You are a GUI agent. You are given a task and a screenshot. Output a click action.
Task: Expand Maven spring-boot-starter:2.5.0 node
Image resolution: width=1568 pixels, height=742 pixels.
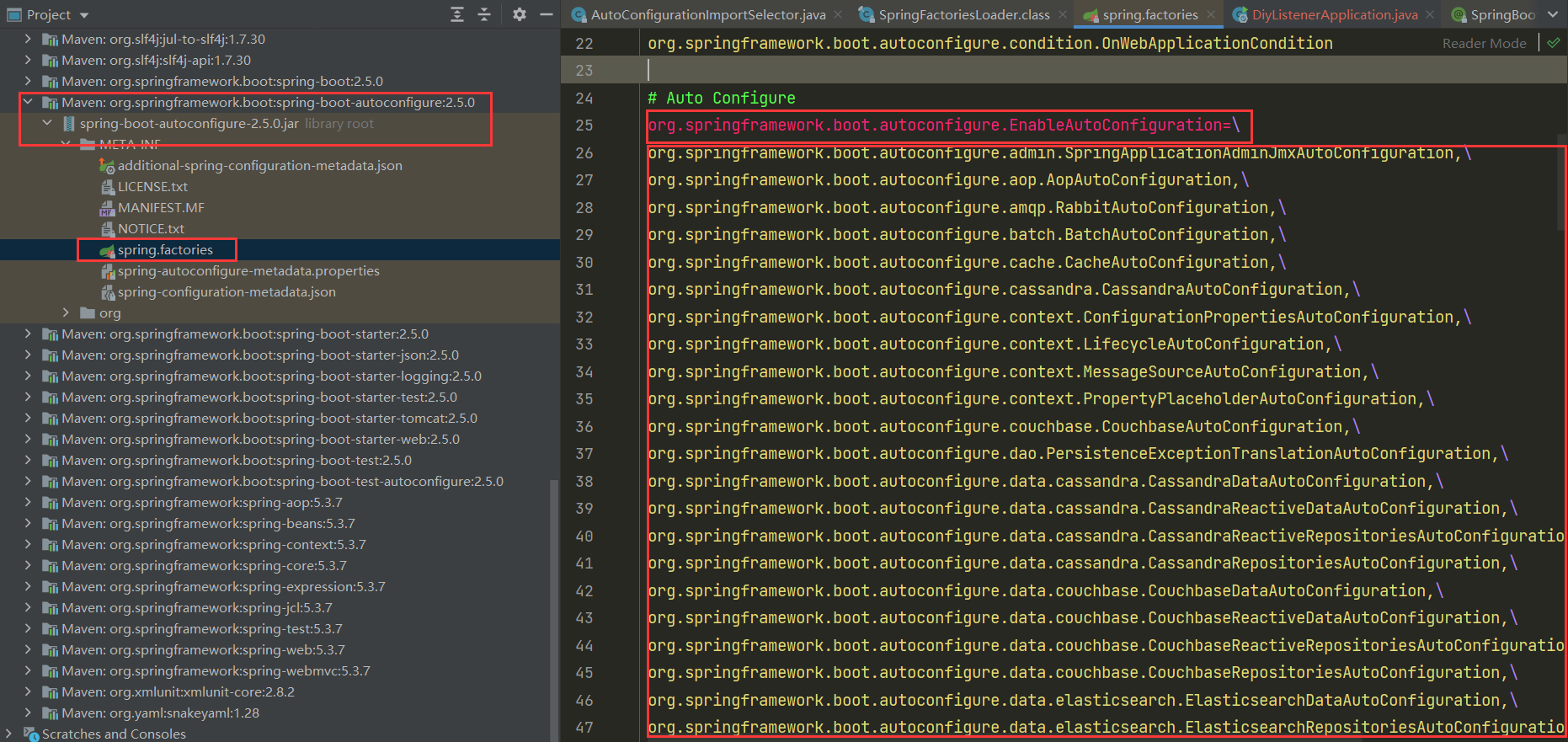point(28,334)
